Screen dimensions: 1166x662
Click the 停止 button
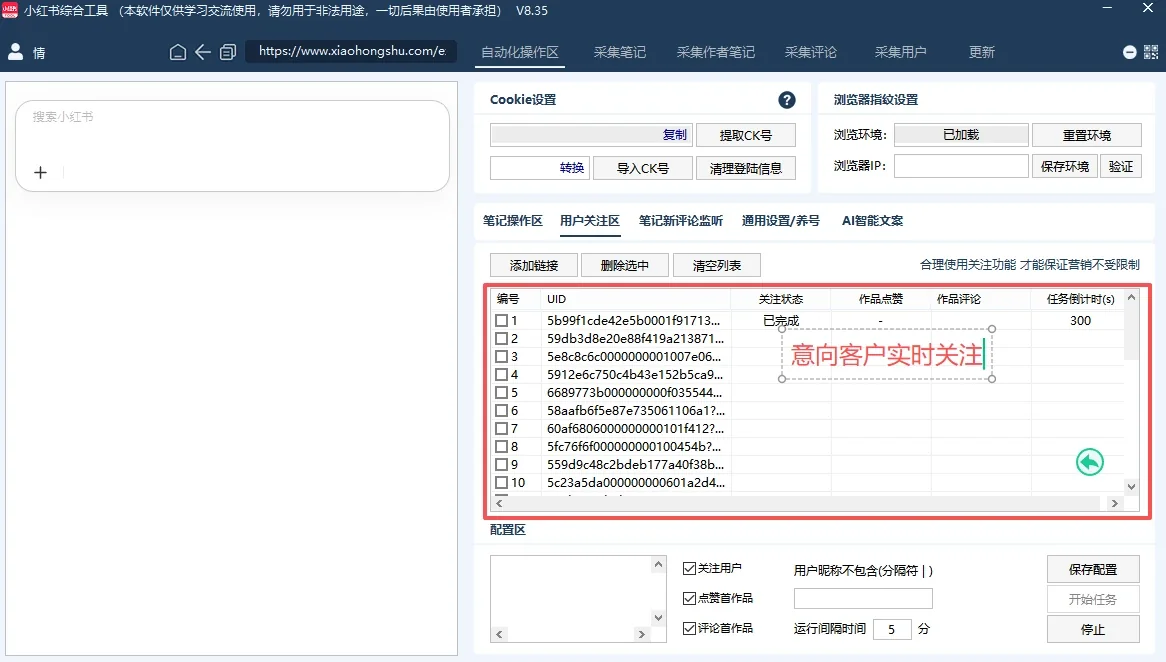1093,629
